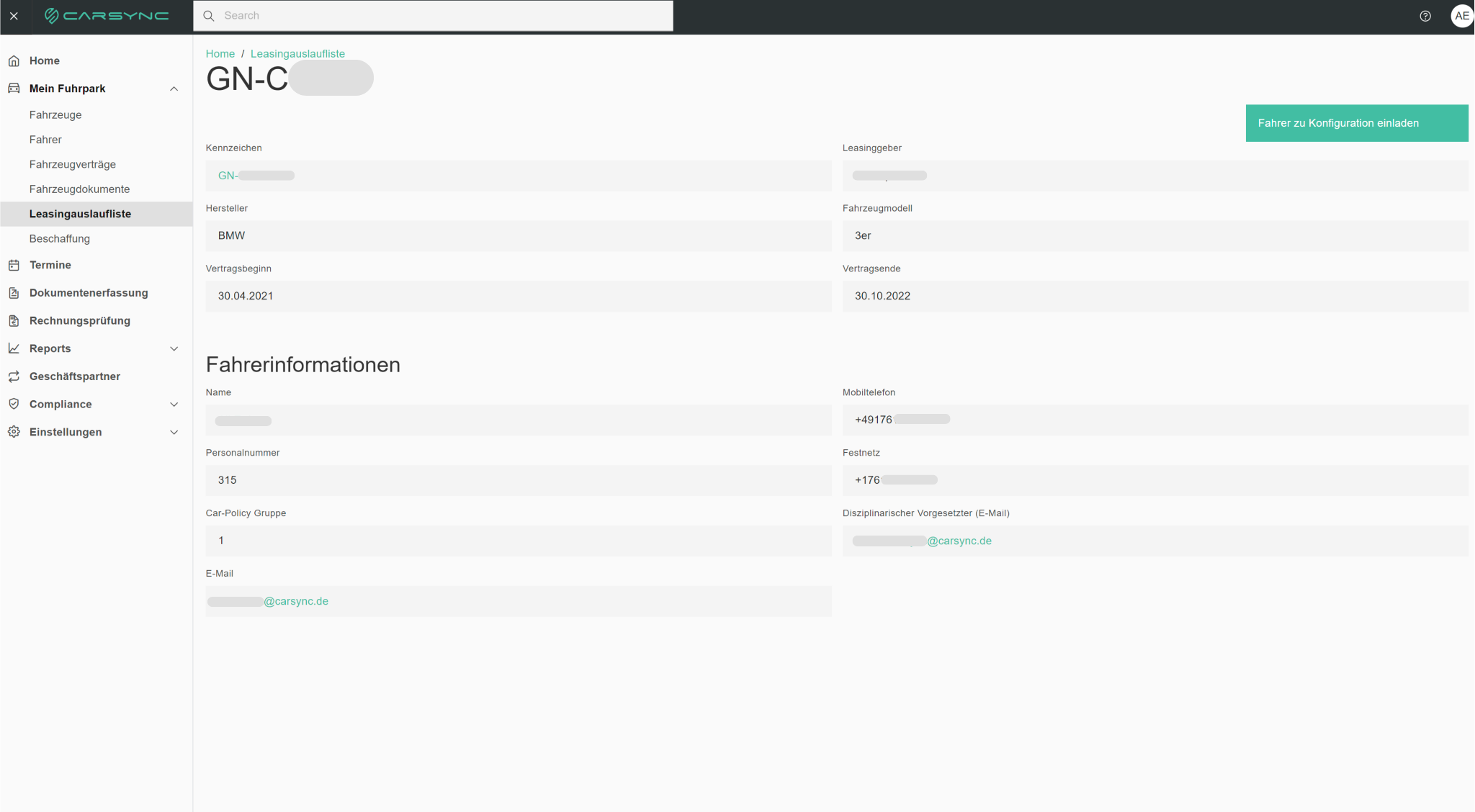Expand the Compliance section chevron
The image size is (1475, 812).
tap(174, 405)
